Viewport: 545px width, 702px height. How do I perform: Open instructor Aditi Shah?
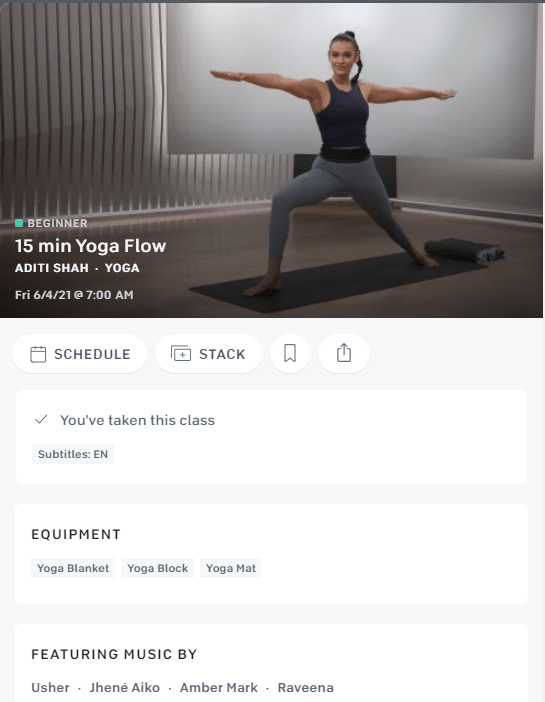pyautogui.click(x=52, y=268)
